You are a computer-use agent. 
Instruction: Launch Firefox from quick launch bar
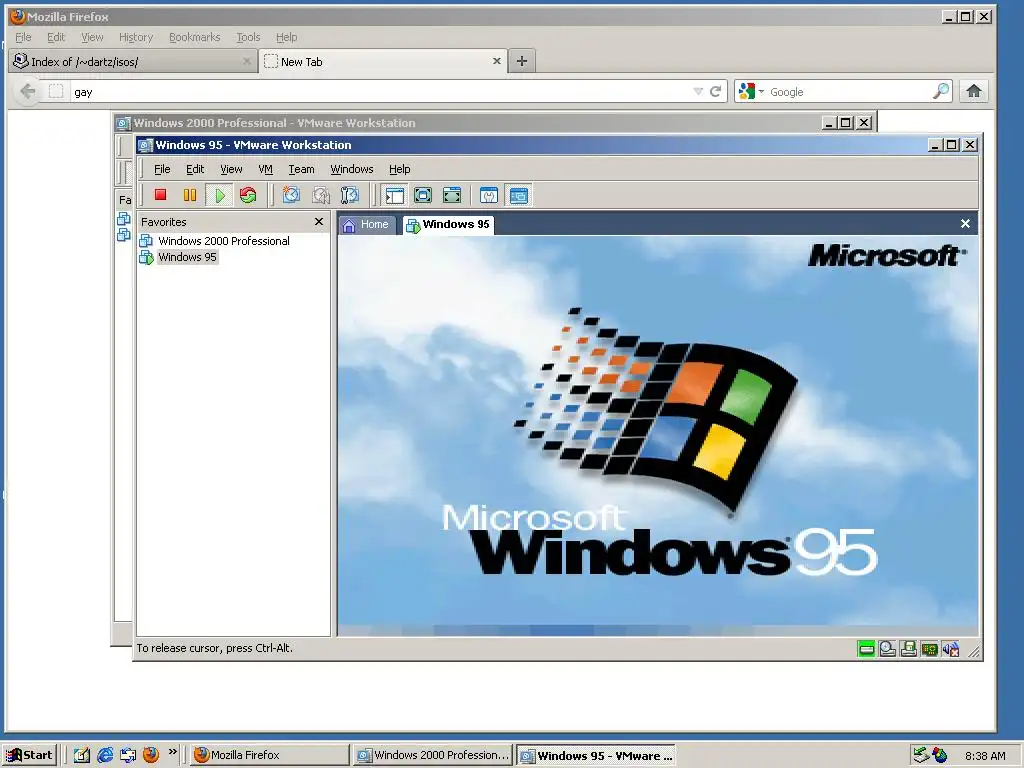coord(151,756)
